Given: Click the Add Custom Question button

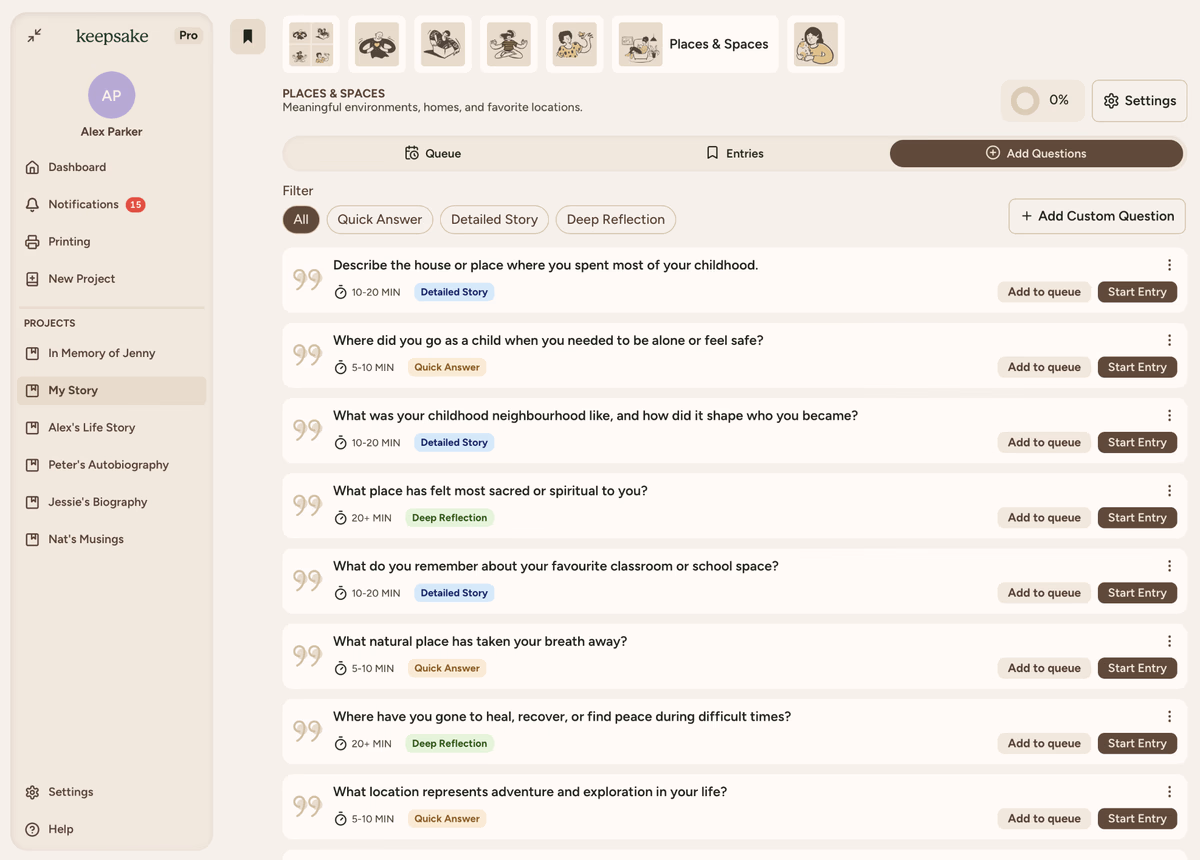Looking at the screenshot, I should pyautogui.click(x=1097, y=216).
